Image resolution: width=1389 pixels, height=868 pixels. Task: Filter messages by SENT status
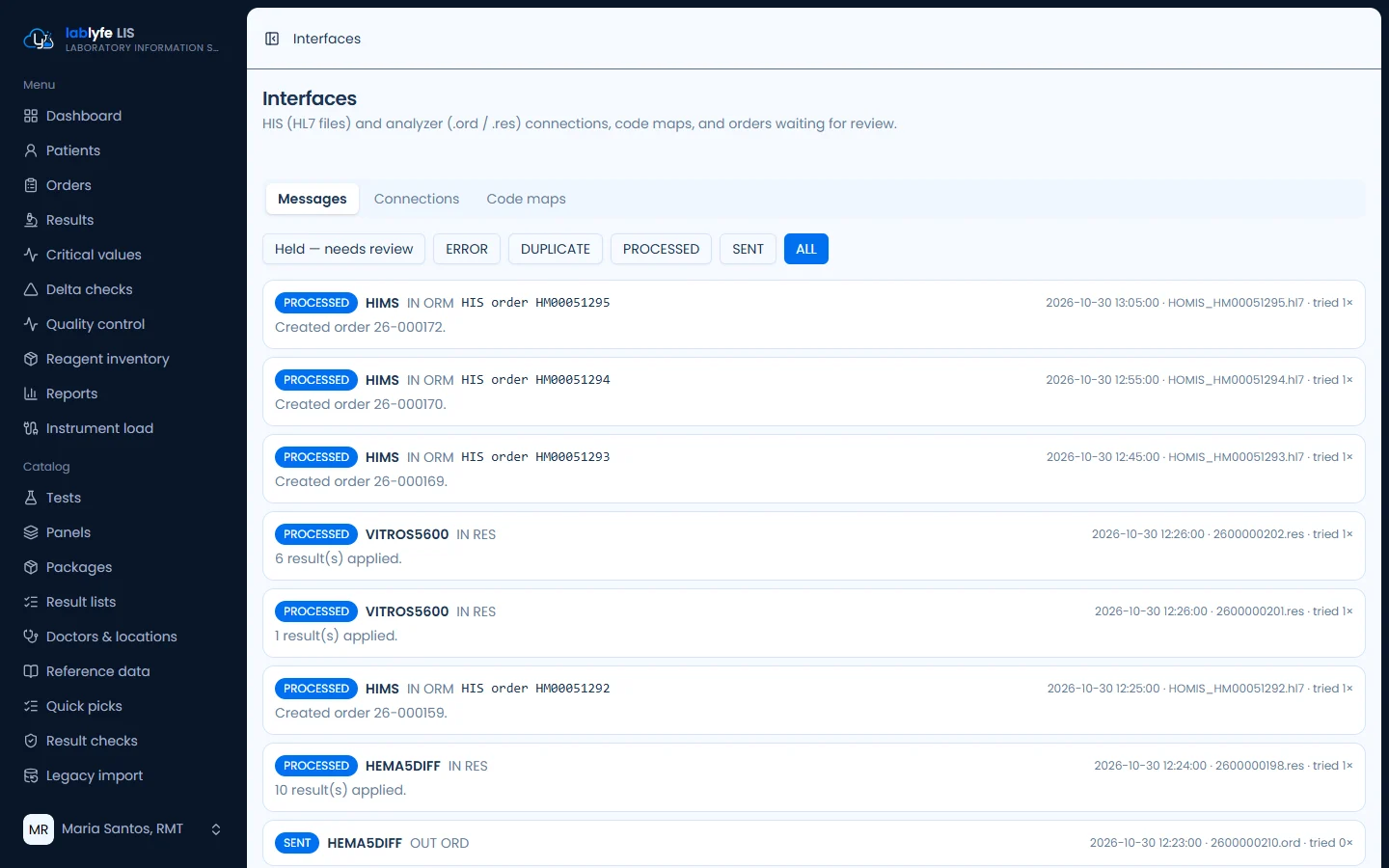(748, 249)
